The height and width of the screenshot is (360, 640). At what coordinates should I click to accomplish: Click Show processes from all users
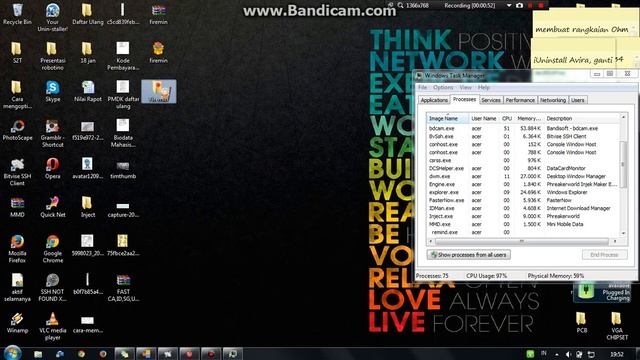click(x=469, y=255)
